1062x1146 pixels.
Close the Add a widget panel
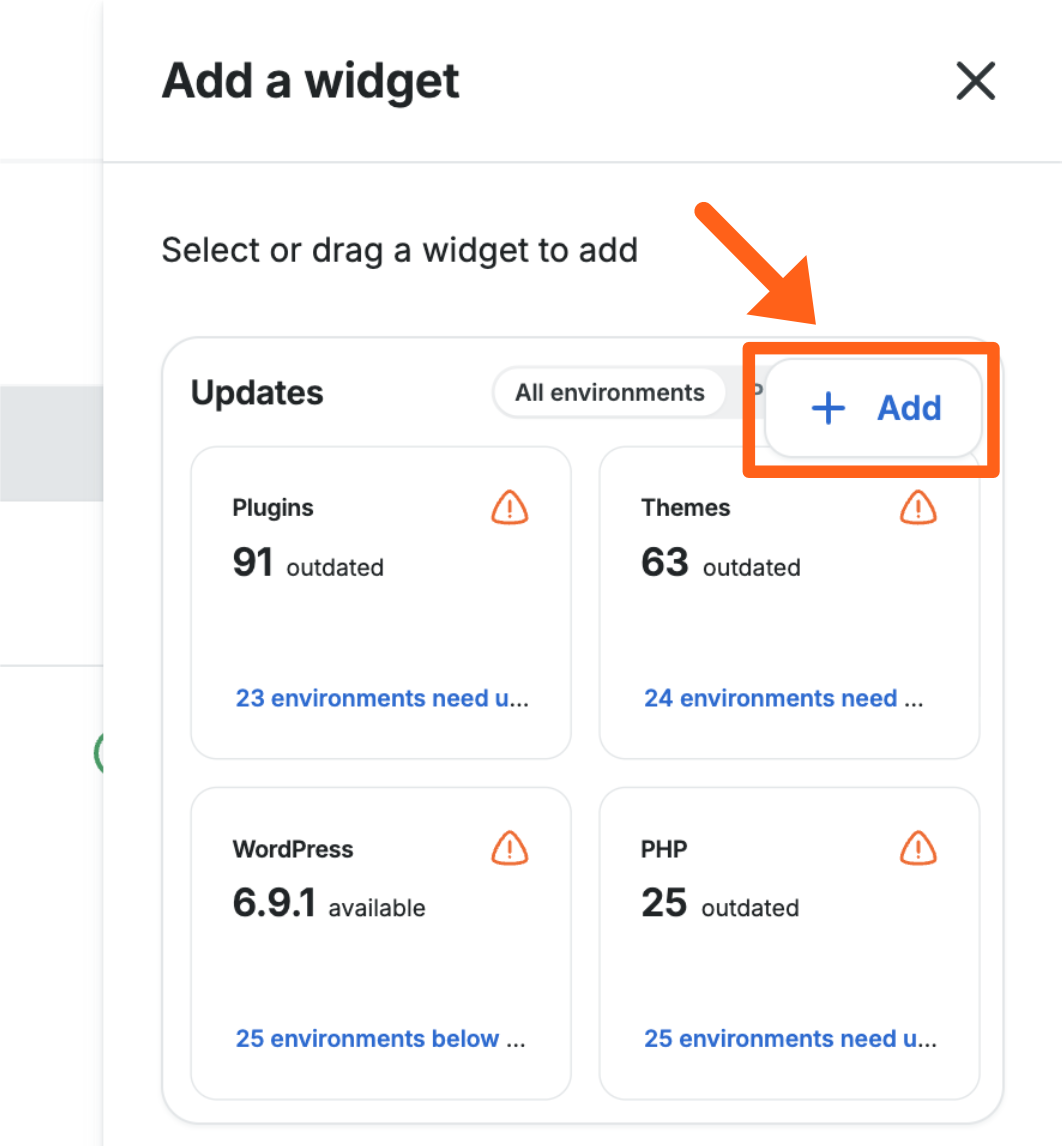[975, 81]
